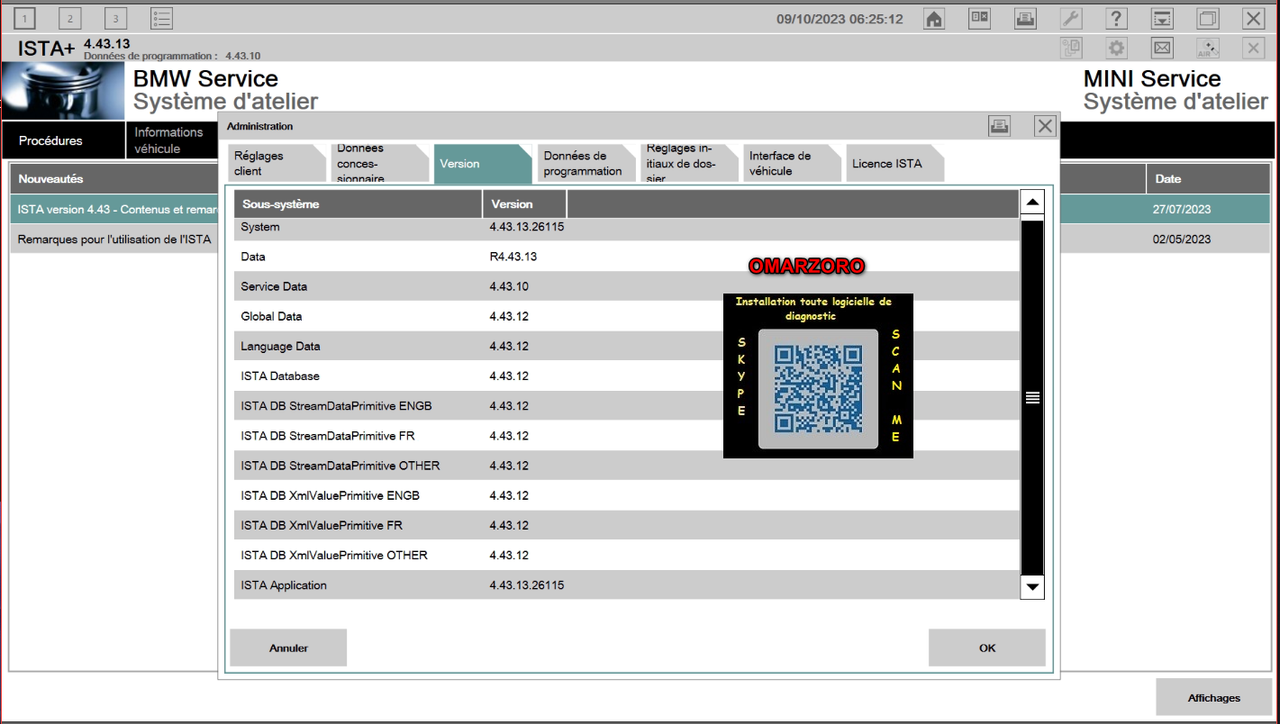The width and height of the screenshot is (1280, 724).
Task: Open the Home screen icon
Action: (x=934, y=19)
